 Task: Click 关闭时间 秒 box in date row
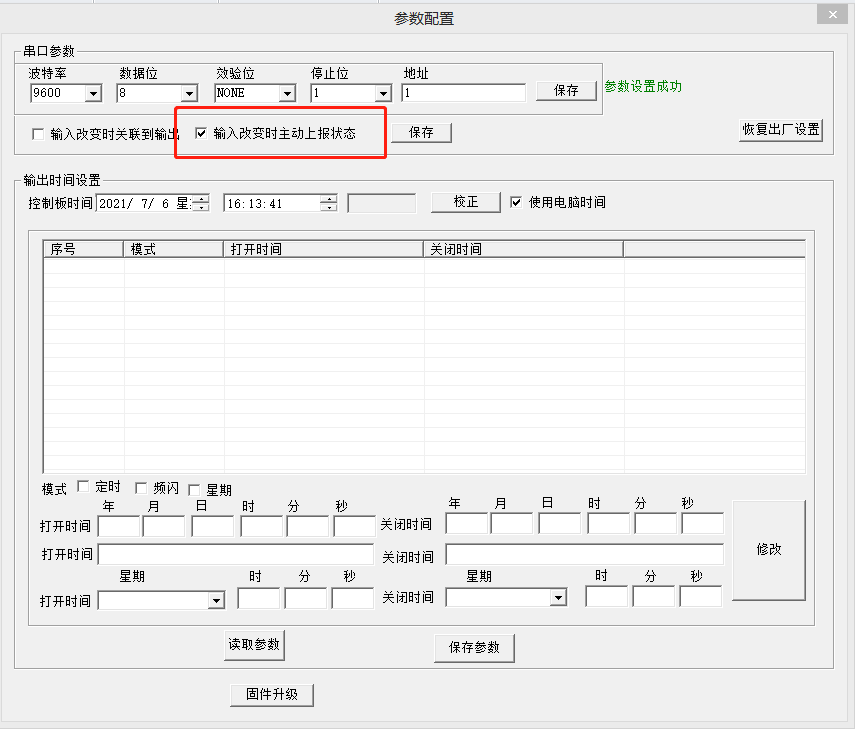pyautogui.click(x=702, y=523)
